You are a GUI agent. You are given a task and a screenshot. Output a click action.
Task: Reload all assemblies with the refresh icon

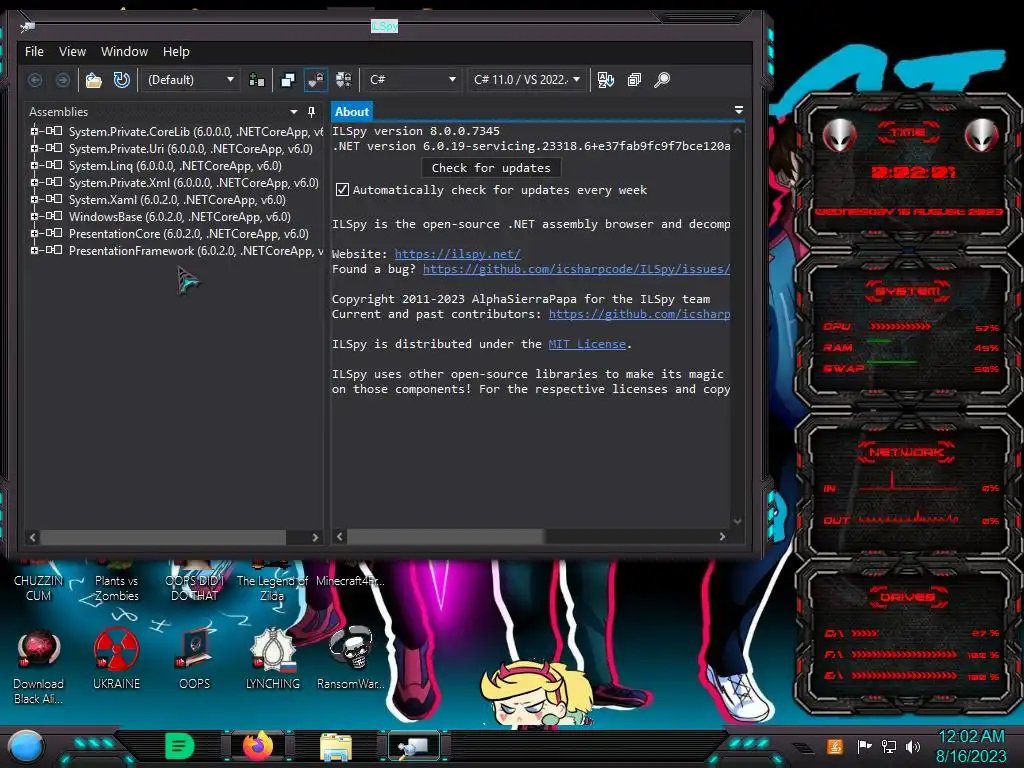(121, 80)
